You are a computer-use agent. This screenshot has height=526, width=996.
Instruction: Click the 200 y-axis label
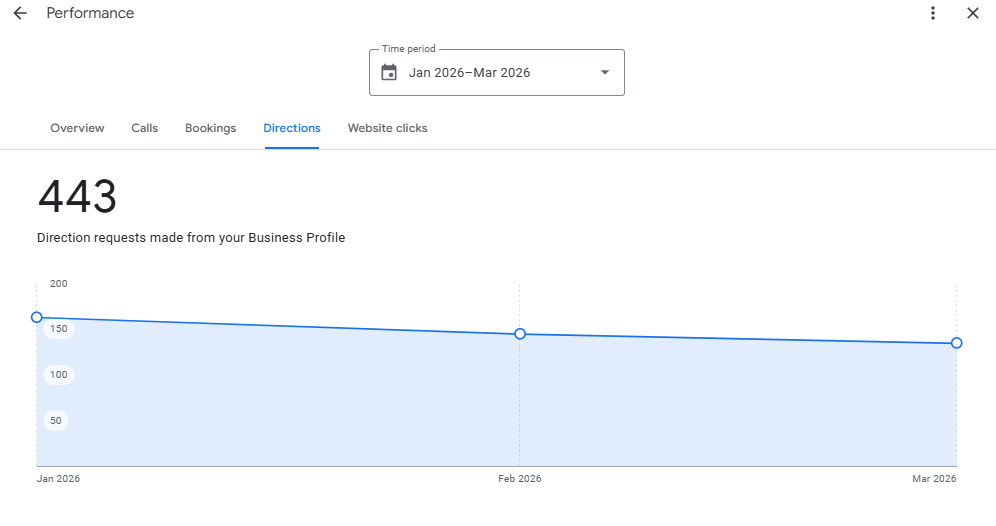(x=58, y=283)
